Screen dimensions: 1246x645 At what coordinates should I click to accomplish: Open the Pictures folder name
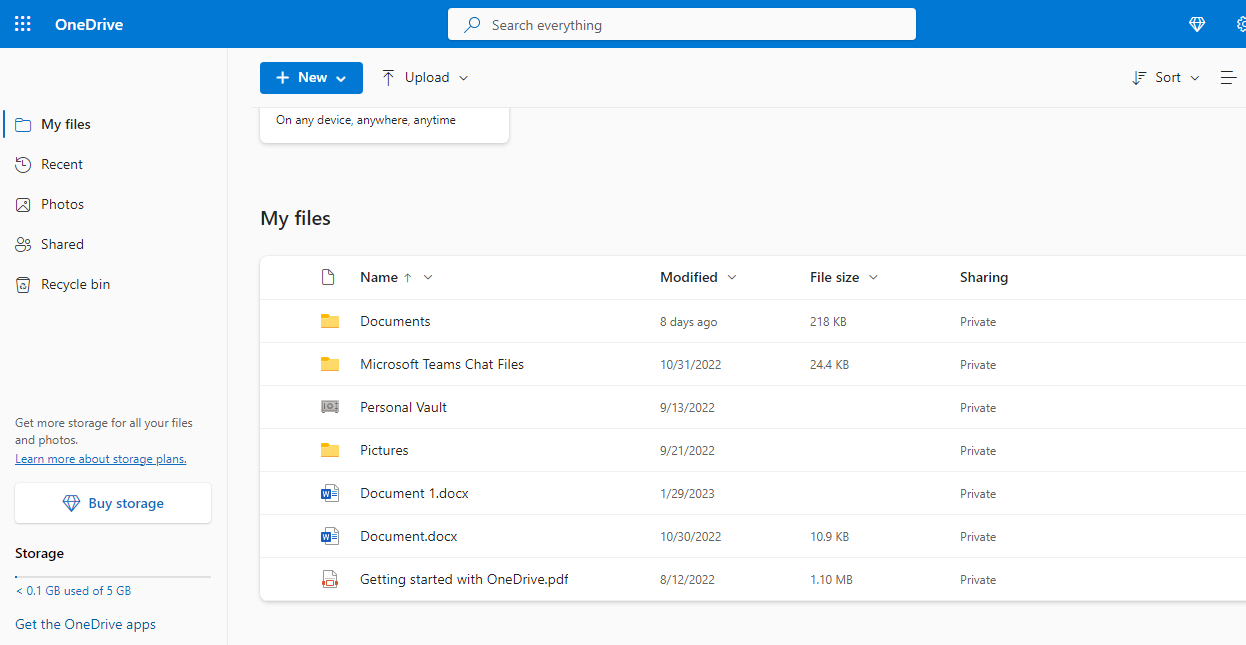pyautogui.click(x=384, y=450)
